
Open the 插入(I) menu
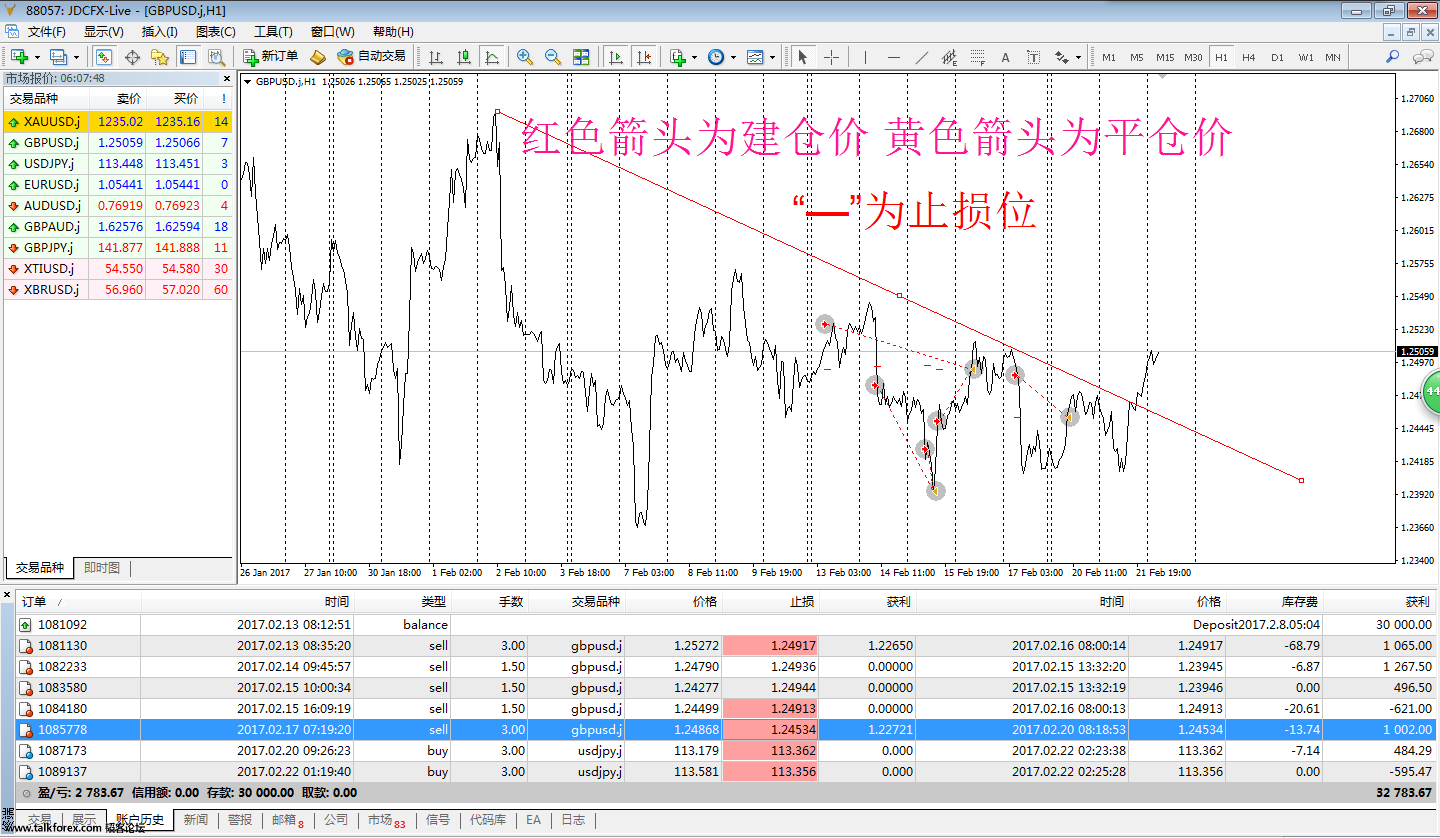pos(160,32)
